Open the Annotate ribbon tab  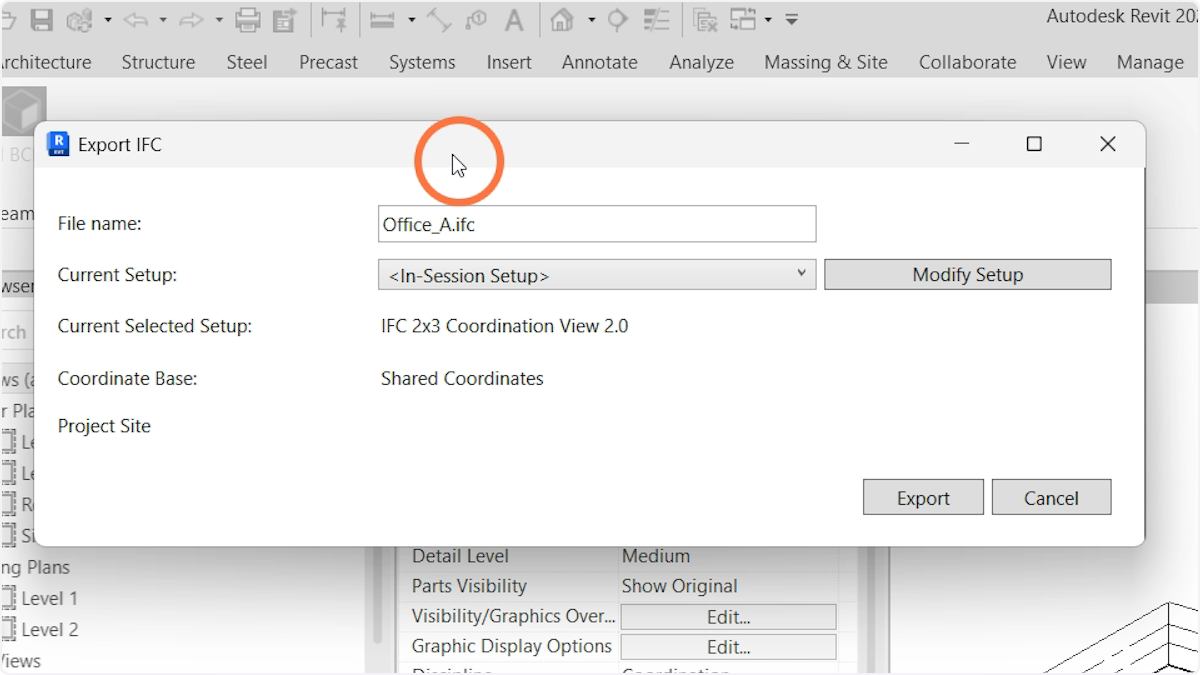point(599,62)
